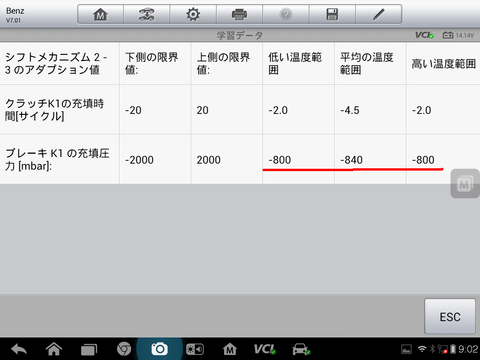480x360 pixels.
Task: Tap the Wi-Fi status icon
Action: click(x=422, y=349)
